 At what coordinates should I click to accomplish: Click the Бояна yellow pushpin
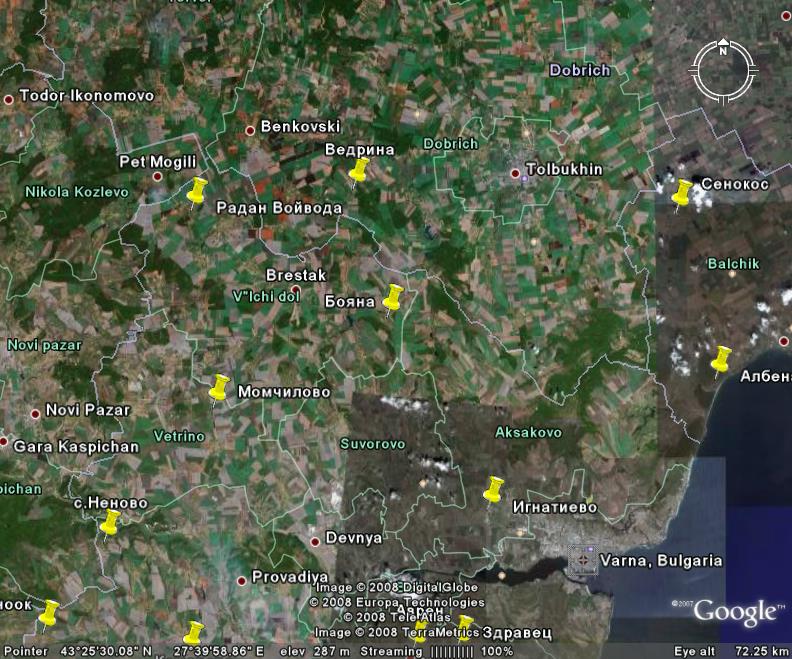point(393,299)
